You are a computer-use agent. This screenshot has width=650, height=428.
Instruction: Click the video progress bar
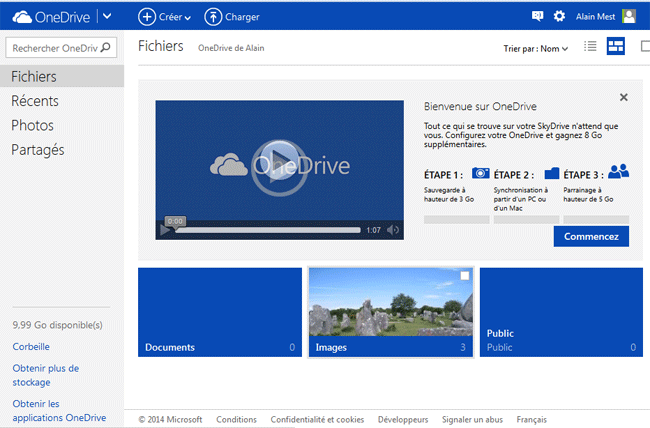coord(268,230)
